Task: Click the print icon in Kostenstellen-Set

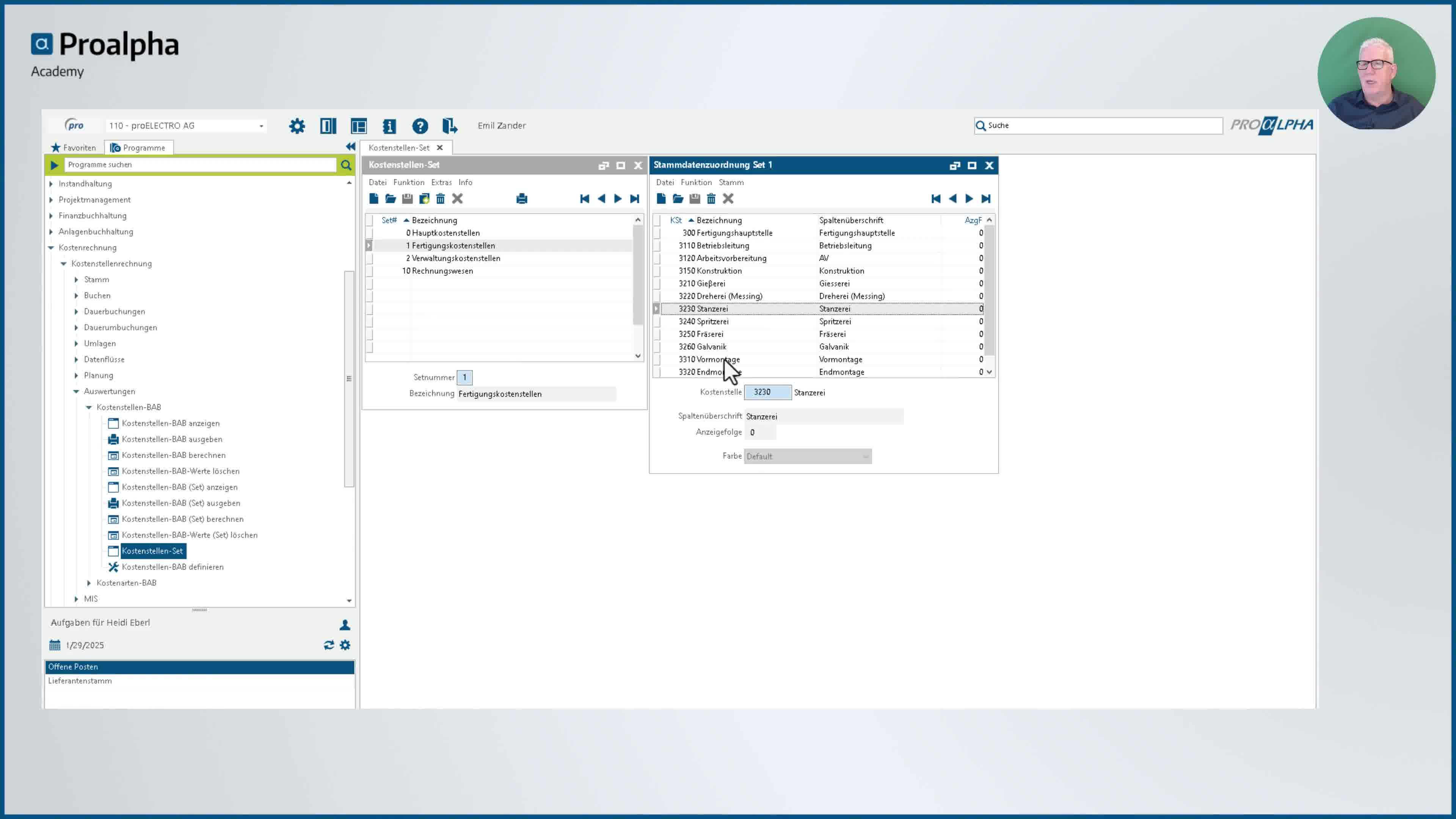Action: 522,198
